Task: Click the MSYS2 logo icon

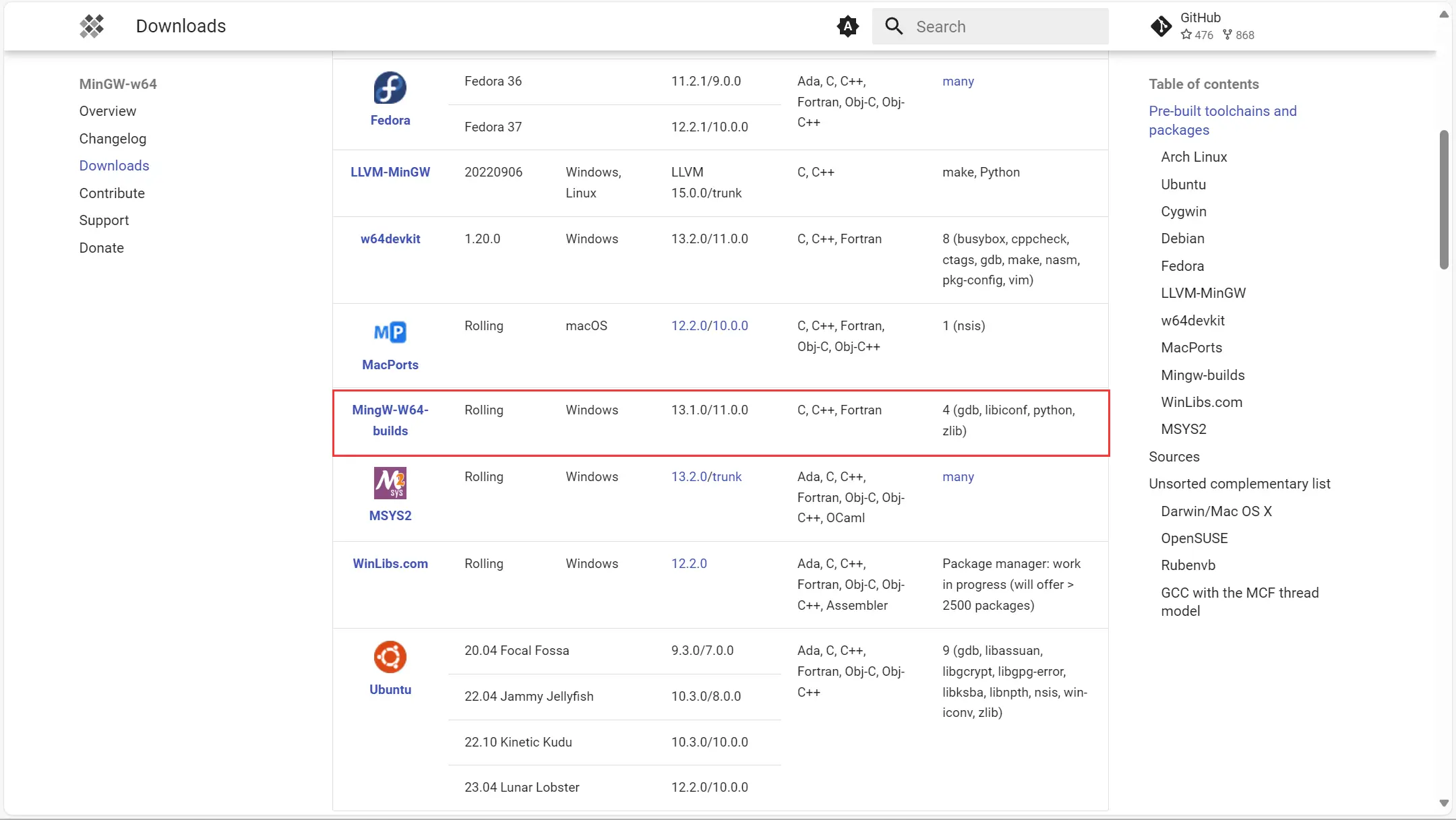Action: click(x=390, y=483)
